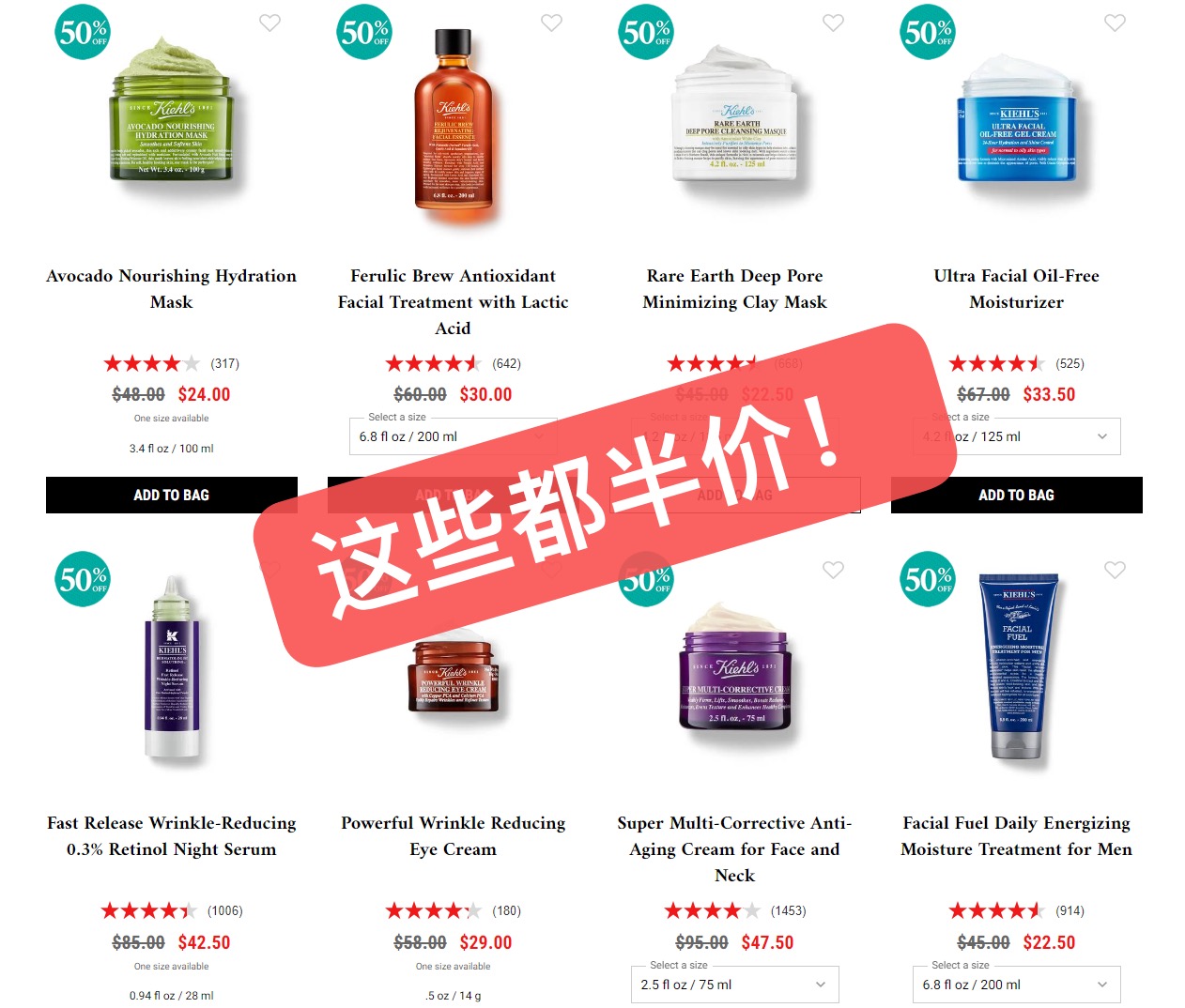Open Ferulic Brew size dropdown 6.8 fl oz
This screenshot has width=1185, height=1008.
click(x=454, y=436)
